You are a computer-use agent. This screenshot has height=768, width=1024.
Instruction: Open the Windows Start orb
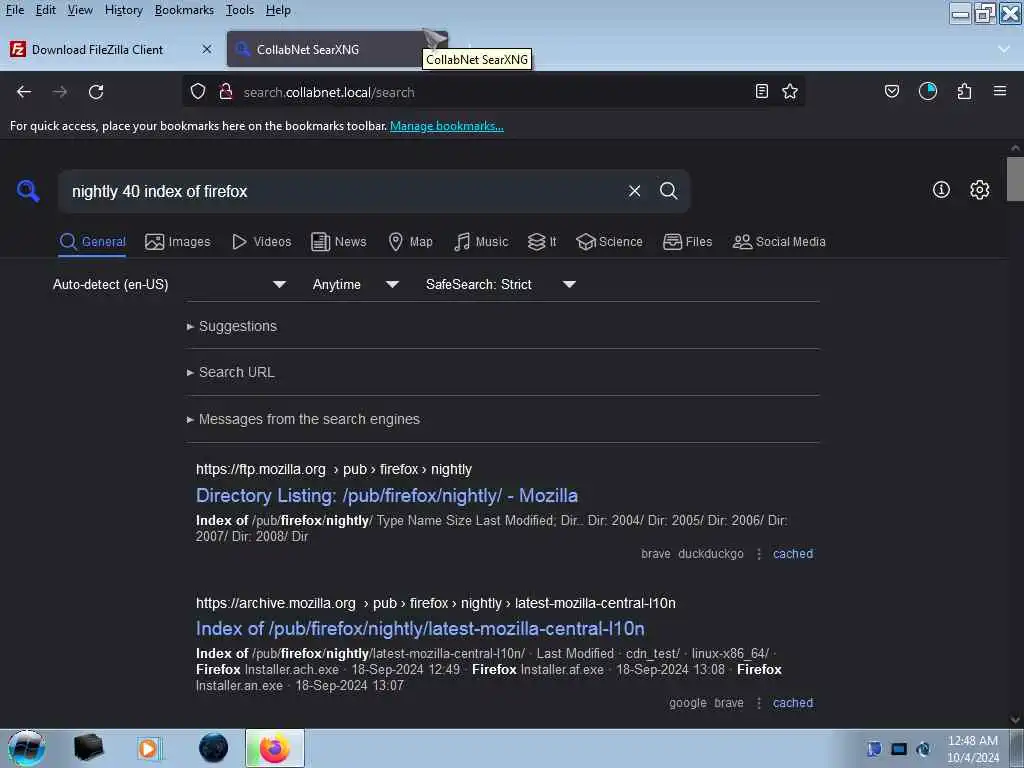tap(27, 748)
